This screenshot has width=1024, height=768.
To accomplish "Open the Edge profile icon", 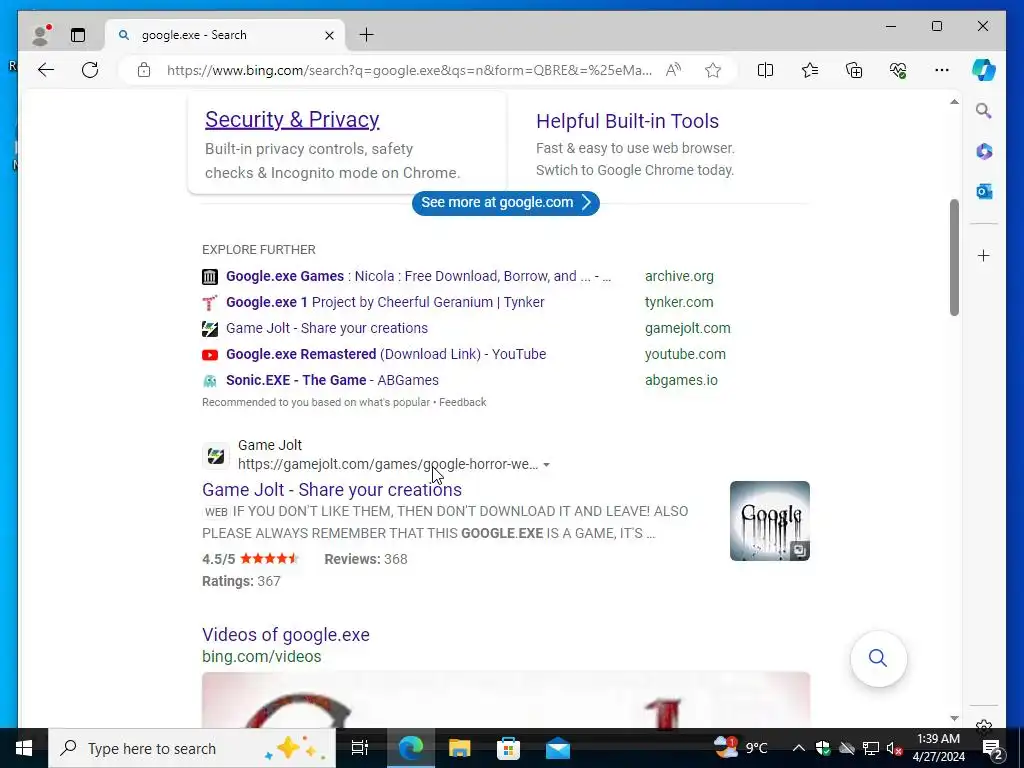I will coord(41,35).
